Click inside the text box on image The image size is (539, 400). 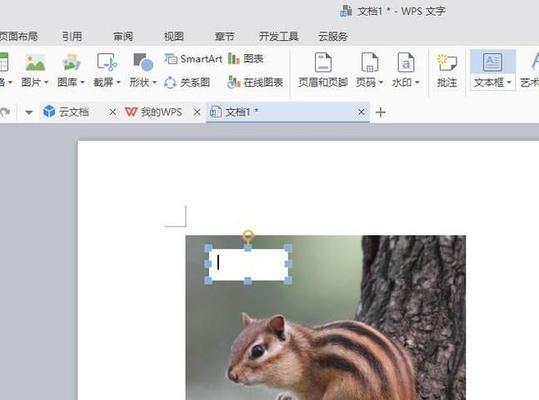[248, 264]
